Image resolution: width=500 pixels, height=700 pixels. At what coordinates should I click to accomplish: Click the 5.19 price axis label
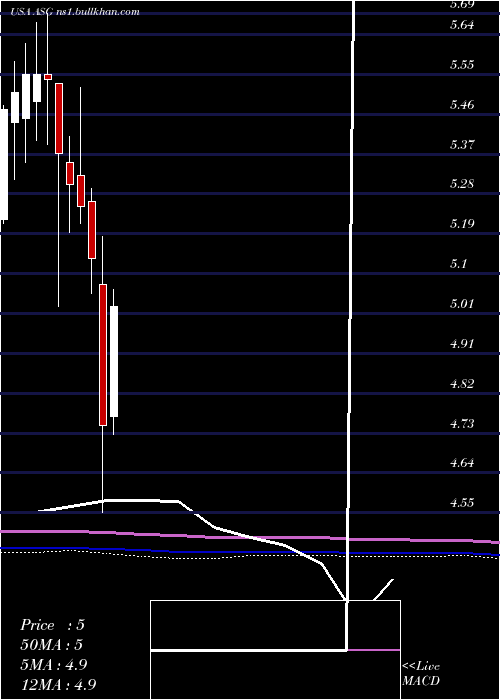click(462, 224)
